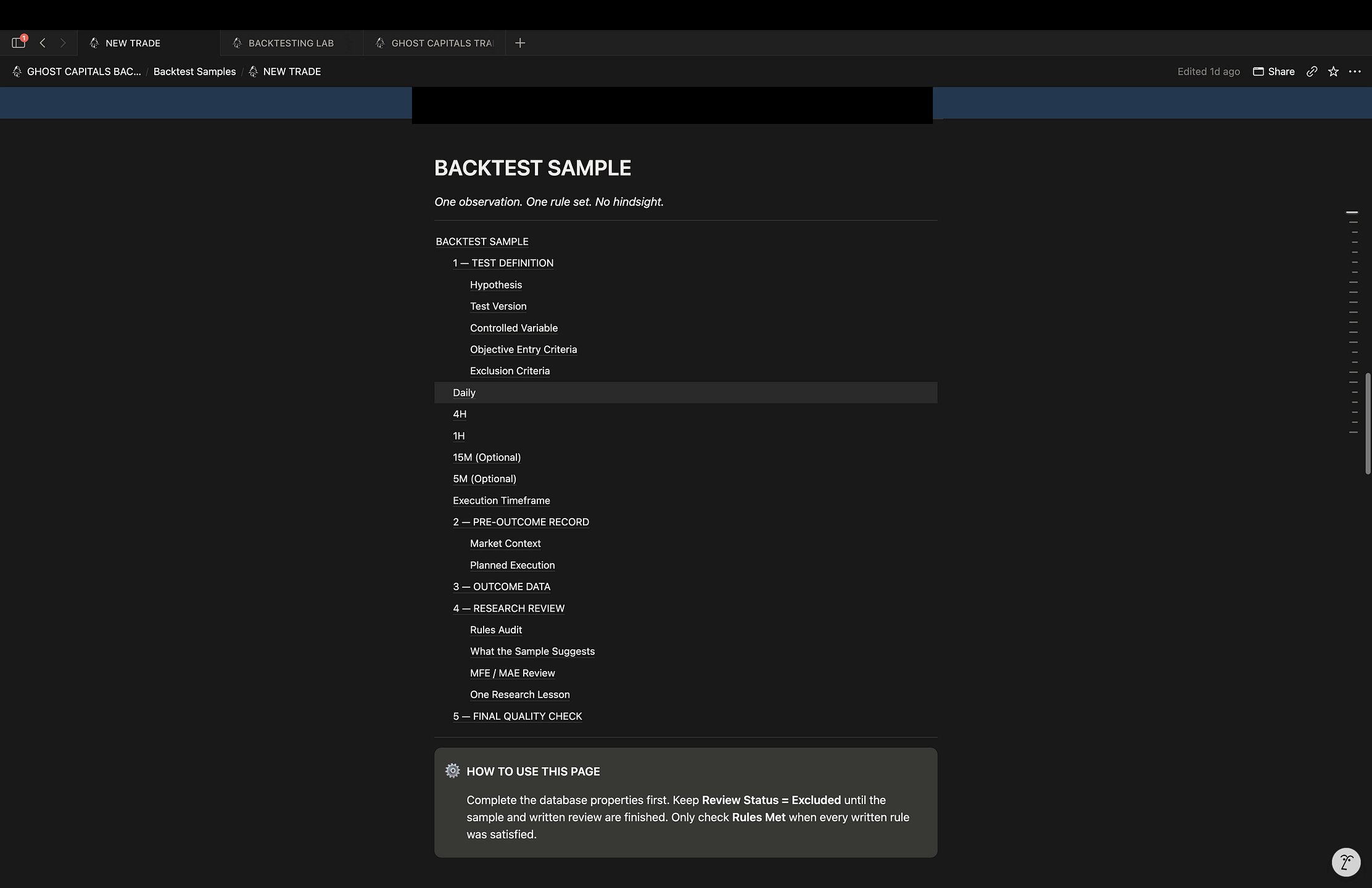Jump to MFE / MAE Review link
Image resolution: width=1372 pixels, height=888 pixels.
click(x=512, y=673)
